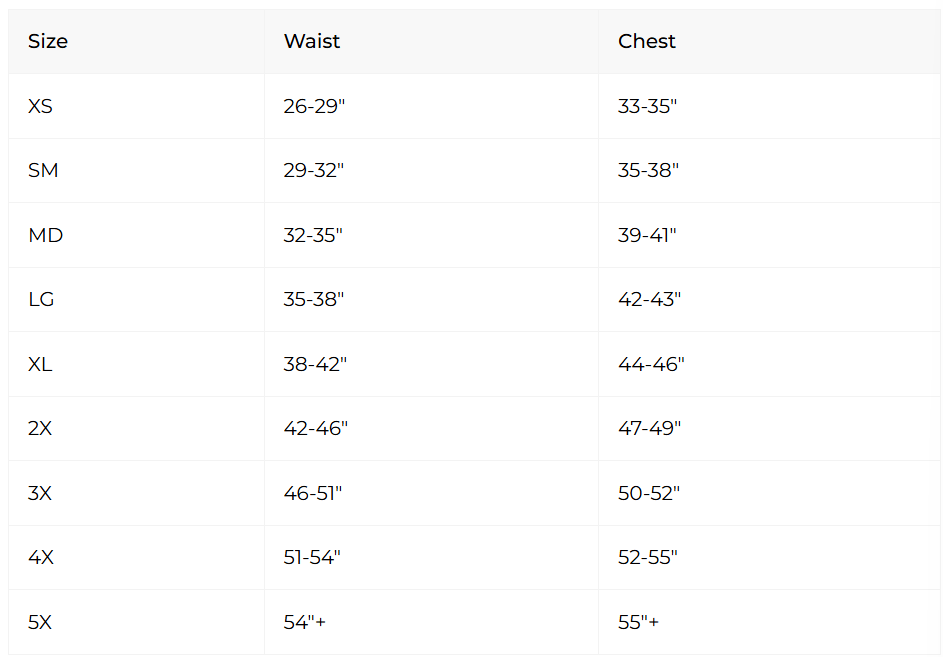Select the 3X size cell
Screen dimensions: 943x657
(x=40, y=493)
